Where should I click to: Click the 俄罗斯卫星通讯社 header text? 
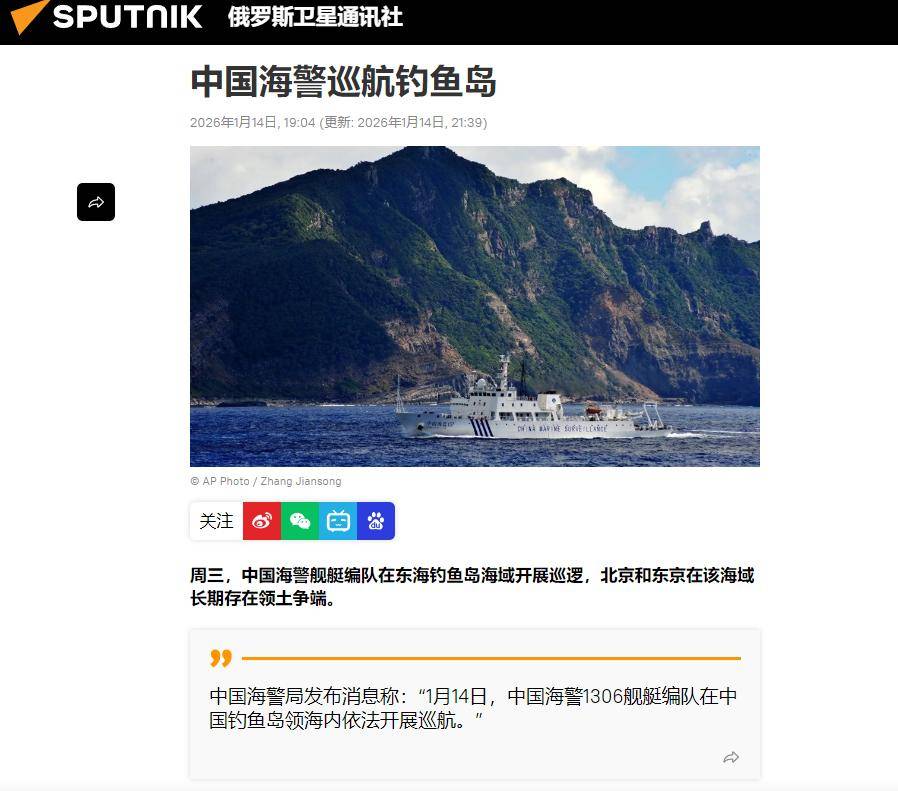315,17
